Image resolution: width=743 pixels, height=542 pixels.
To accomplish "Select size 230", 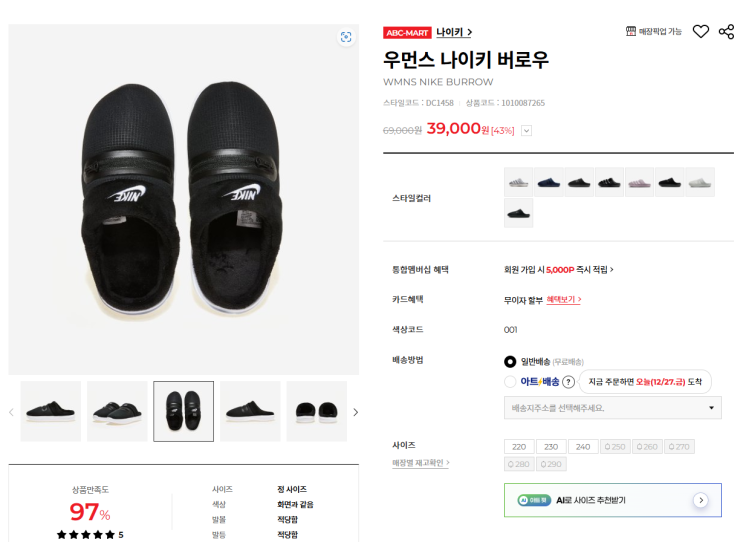I will coord(551,446).
